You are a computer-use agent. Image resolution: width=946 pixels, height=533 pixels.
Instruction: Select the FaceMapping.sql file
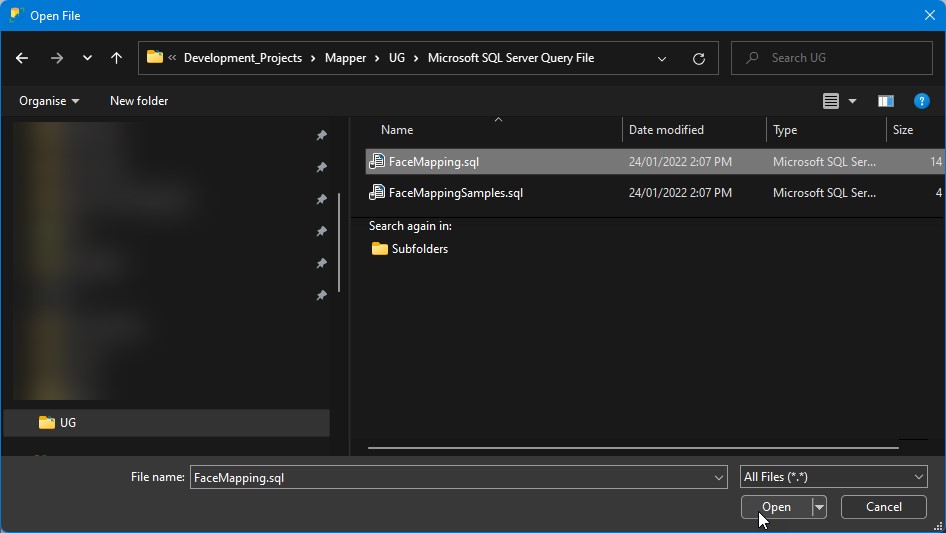(x=434, y=162)
